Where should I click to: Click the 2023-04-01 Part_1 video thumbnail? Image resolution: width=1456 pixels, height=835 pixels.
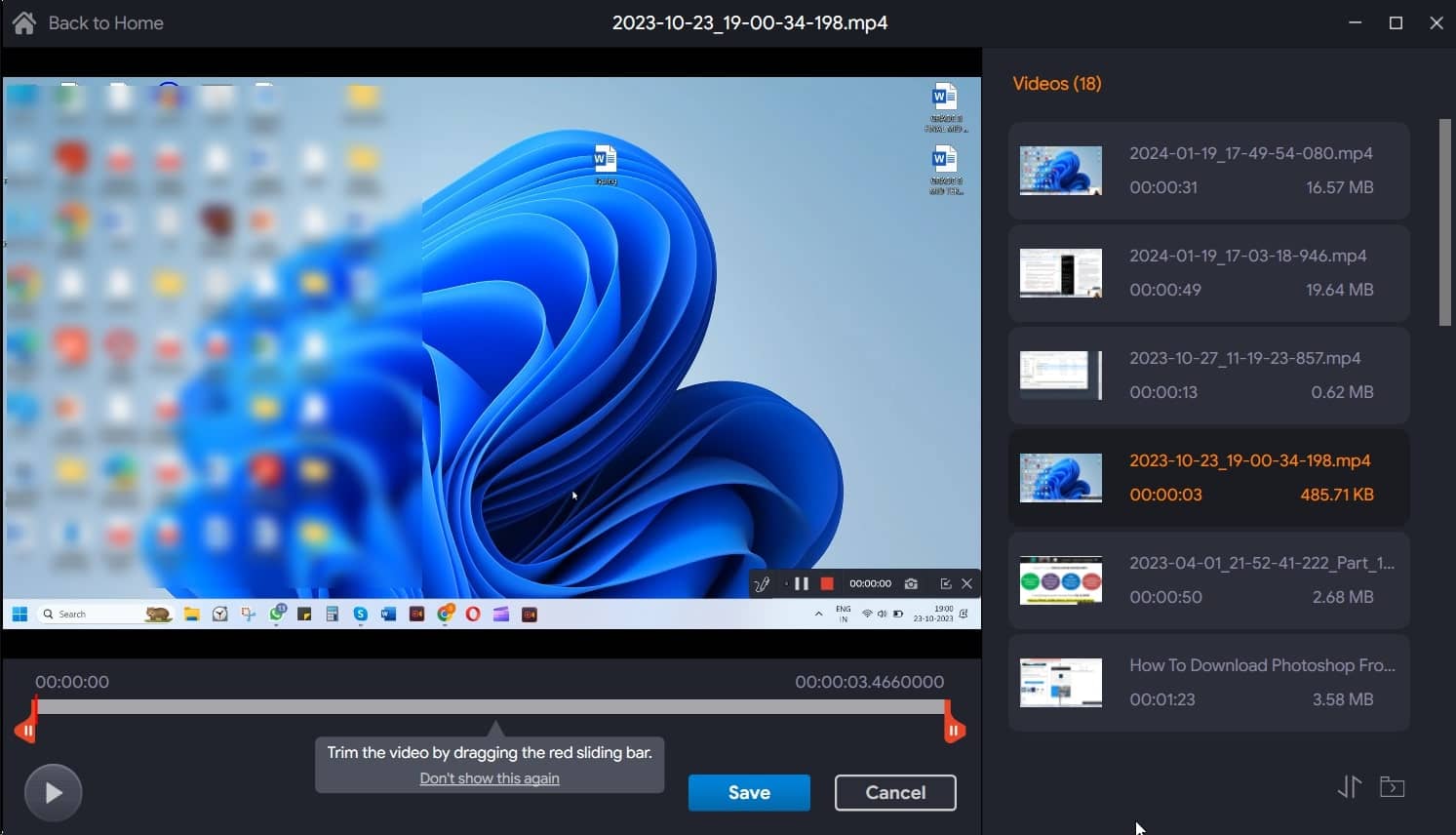click(x=1060, y=580)
